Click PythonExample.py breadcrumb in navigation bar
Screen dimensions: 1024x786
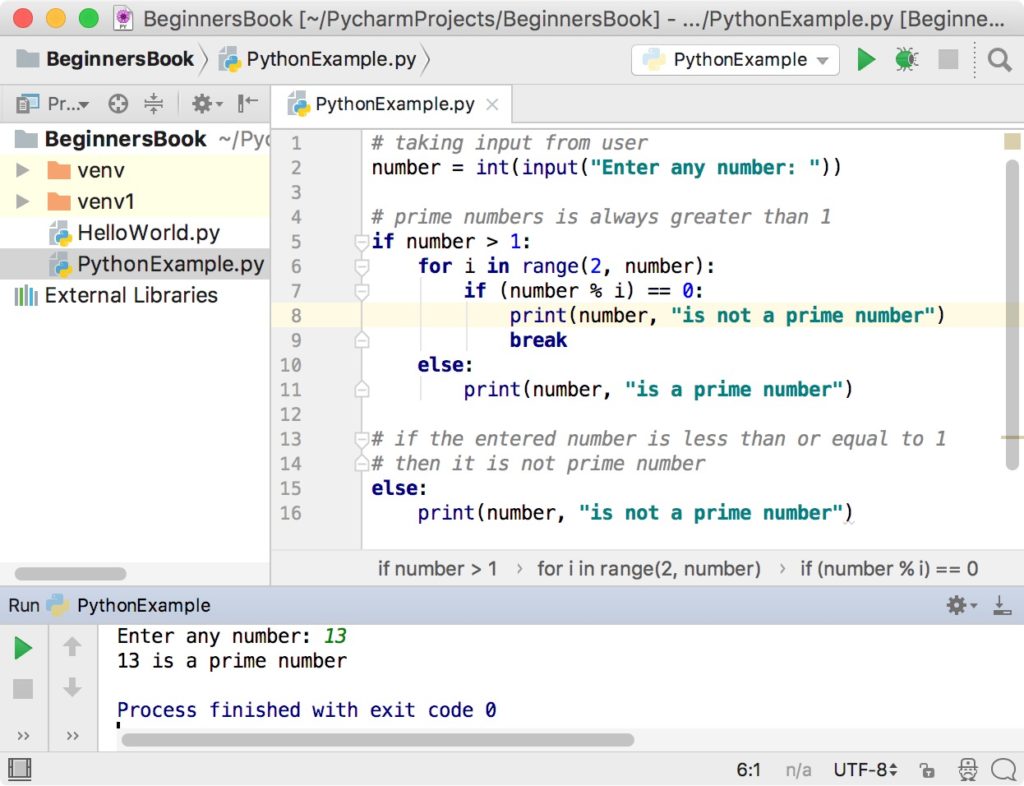(317, 59)
